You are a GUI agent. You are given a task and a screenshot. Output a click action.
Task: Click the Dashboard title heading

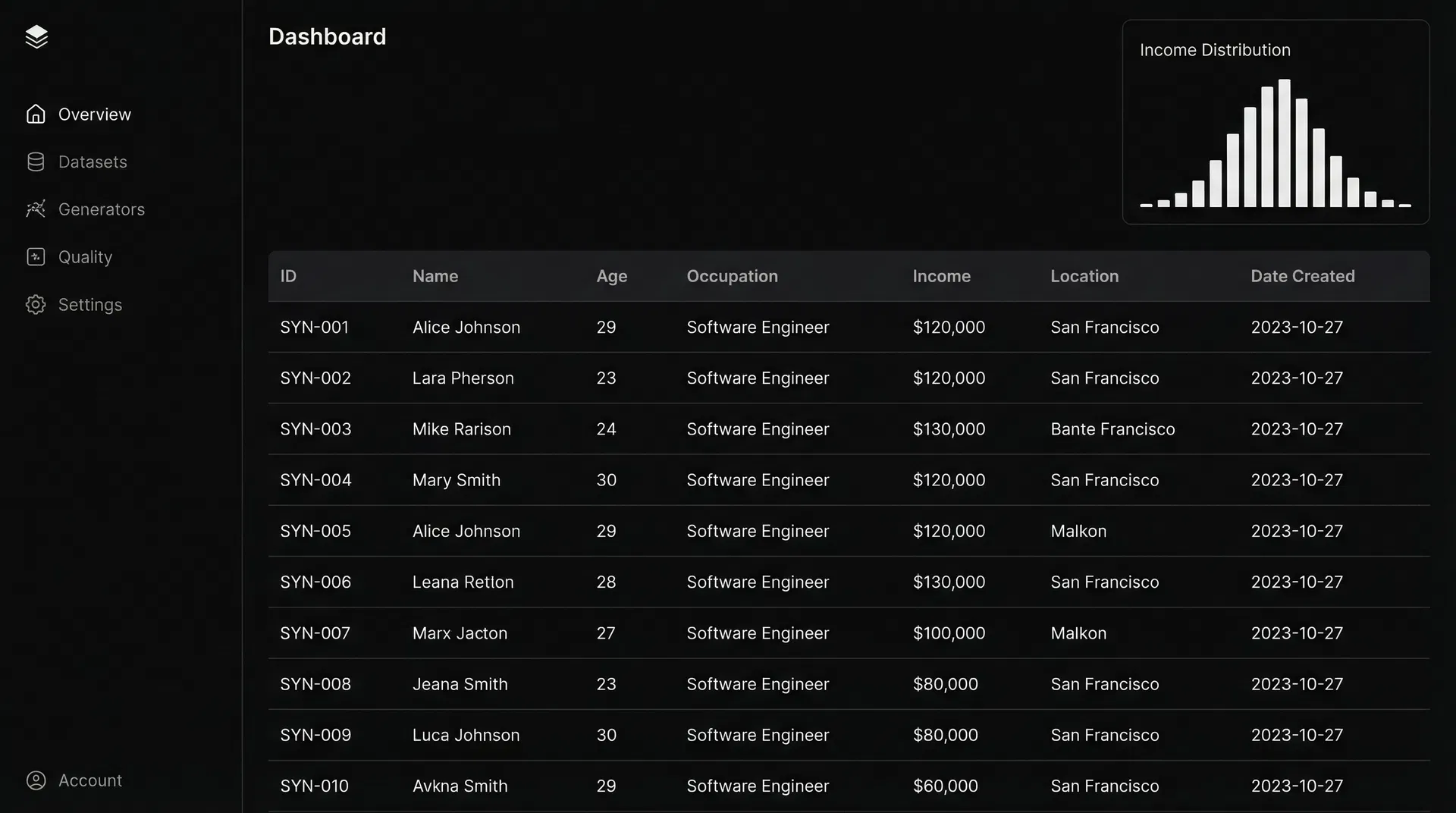tap(327, 36)
